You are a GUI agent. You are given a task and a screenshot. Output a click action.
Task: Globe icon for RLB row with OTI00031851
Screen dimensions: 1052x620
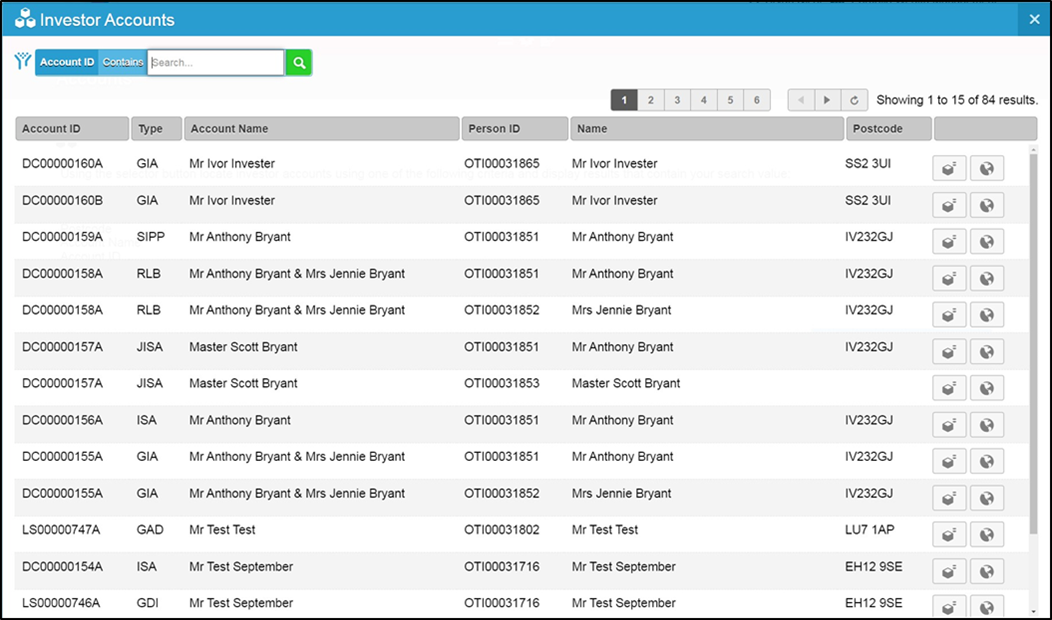click(x=986, y=278)
